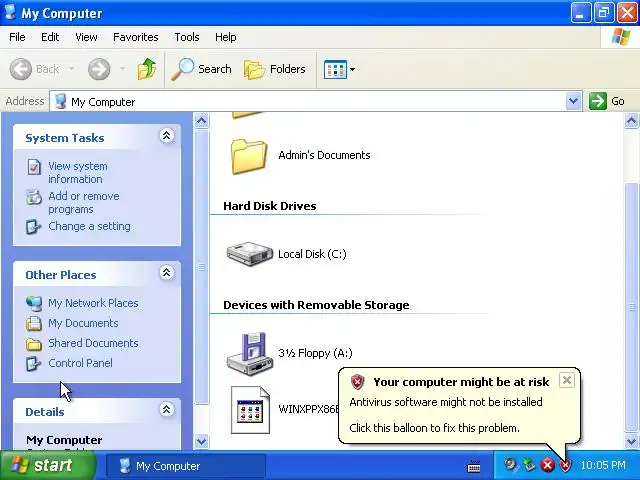Open the View menu
The width and height of the screenshot is (640, 480).
click(86, 37)
